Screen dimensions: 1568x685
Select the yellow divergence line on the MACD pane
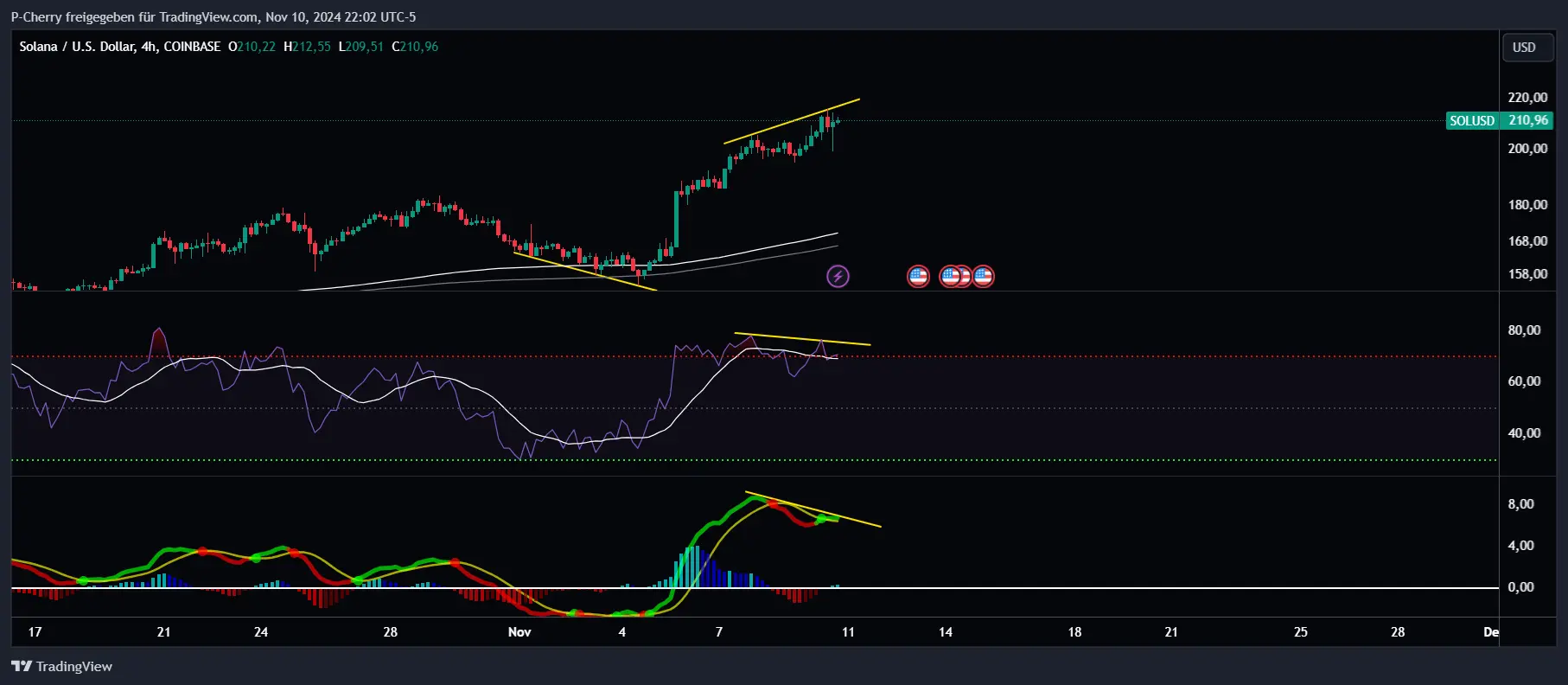(813, 509)
